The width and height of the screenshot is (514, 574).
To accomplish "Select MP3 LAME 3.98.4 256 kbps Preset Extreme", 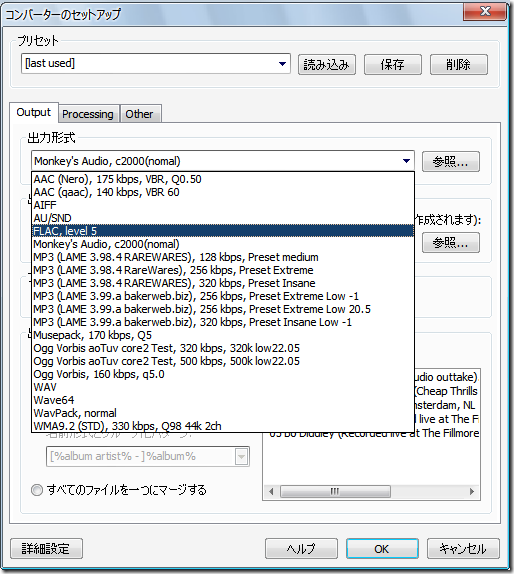I will (223, 270).
